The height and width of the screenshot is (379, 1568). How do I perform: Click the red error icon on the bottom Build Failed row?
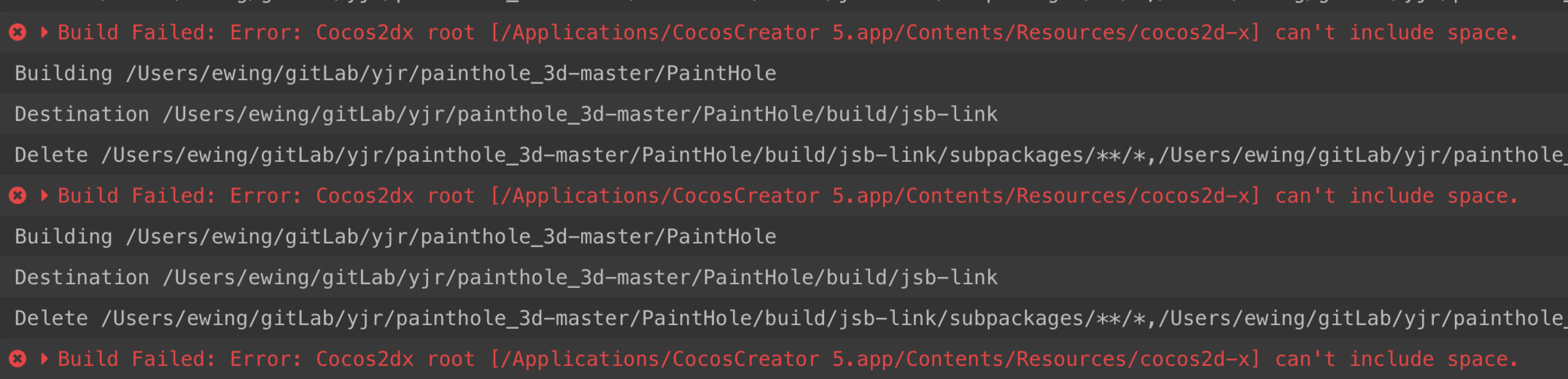click(x=18, y=359)
